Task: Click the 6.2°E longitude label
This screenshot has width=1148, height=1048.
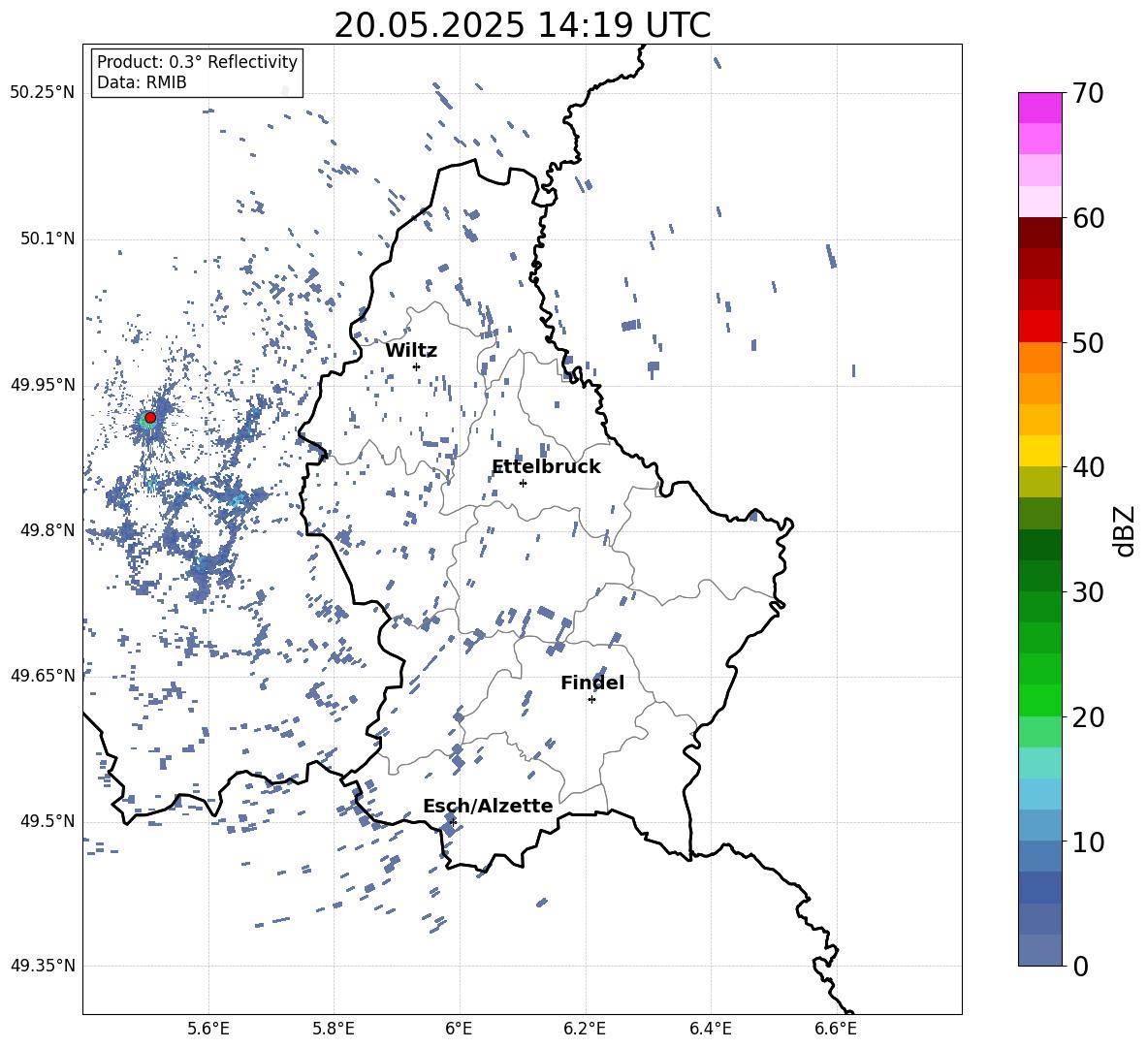Action: (x=585, y=1030)
